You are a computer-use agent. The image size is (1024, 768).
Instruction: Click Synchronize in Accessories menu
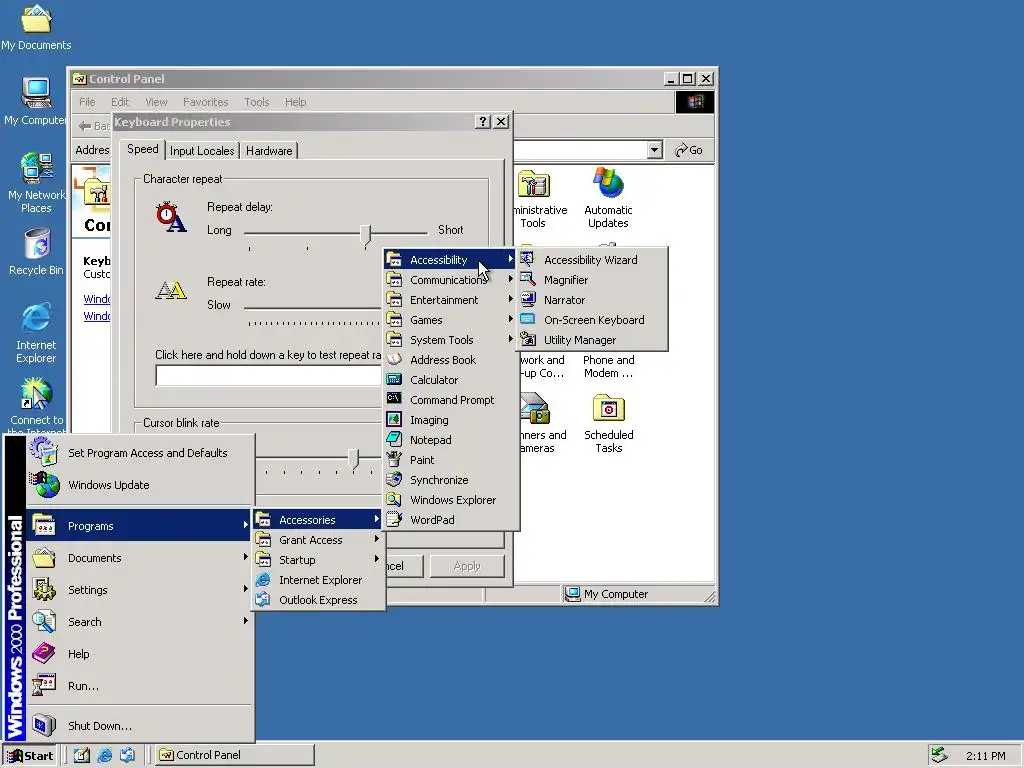[x=451, y=480]
